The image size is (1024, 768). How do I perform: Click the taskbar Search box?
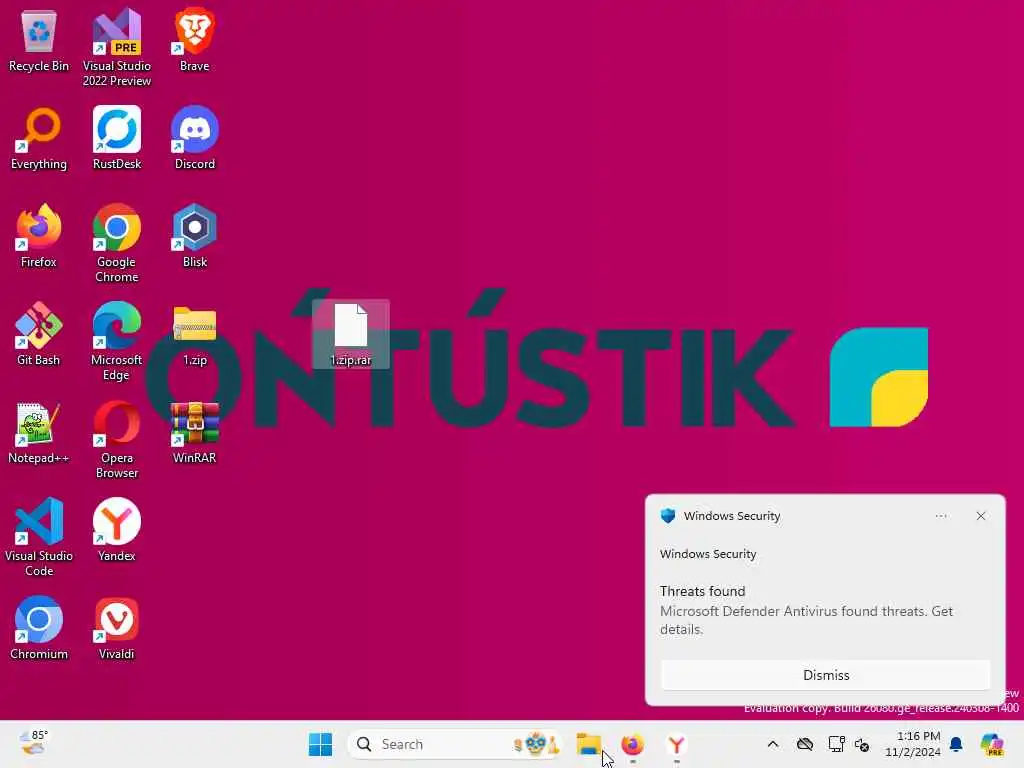[x=455, y=744]
